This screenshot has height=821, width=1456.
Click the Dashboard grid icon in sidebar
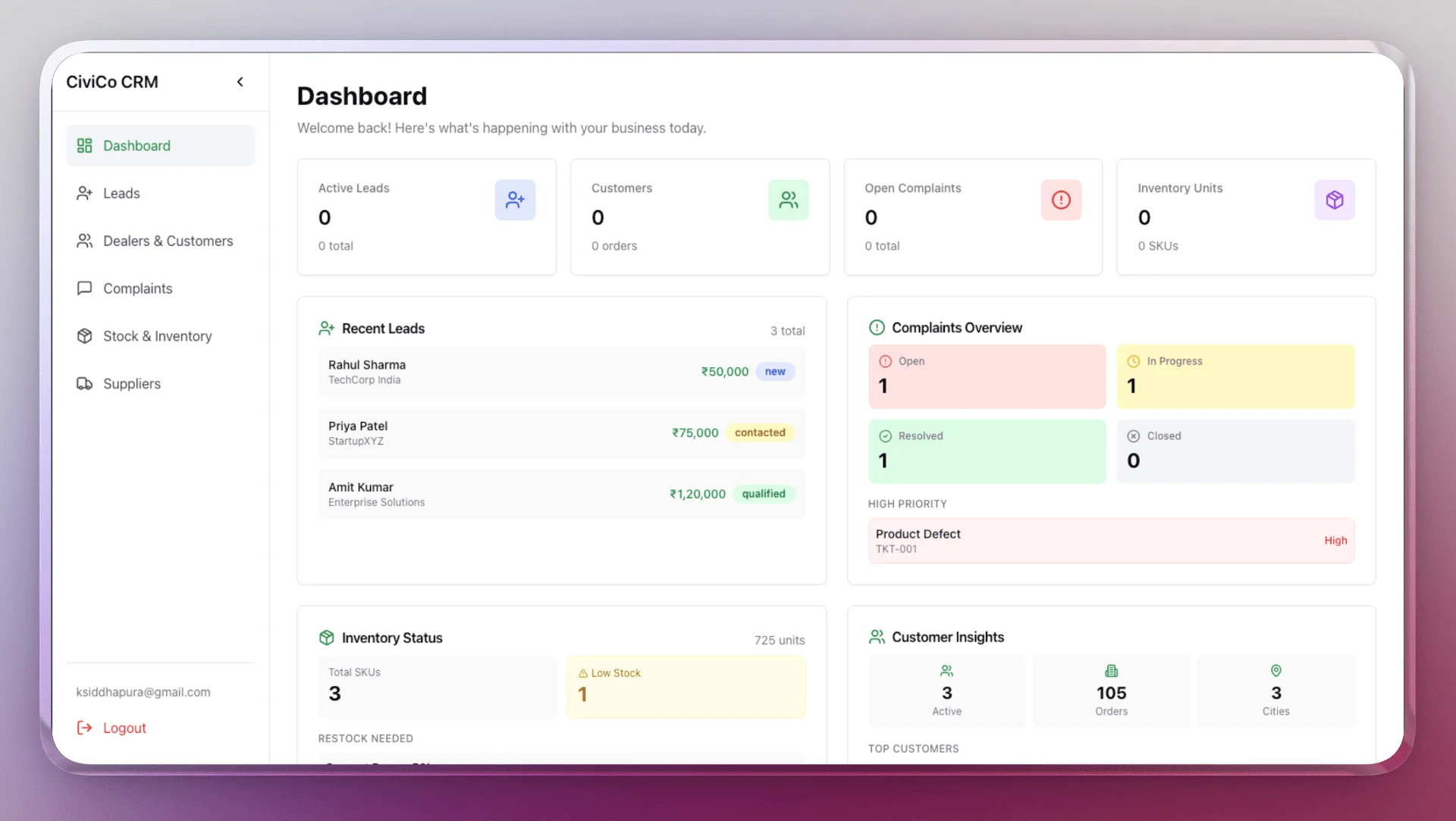pyautogui.click(x=84, y=146)
